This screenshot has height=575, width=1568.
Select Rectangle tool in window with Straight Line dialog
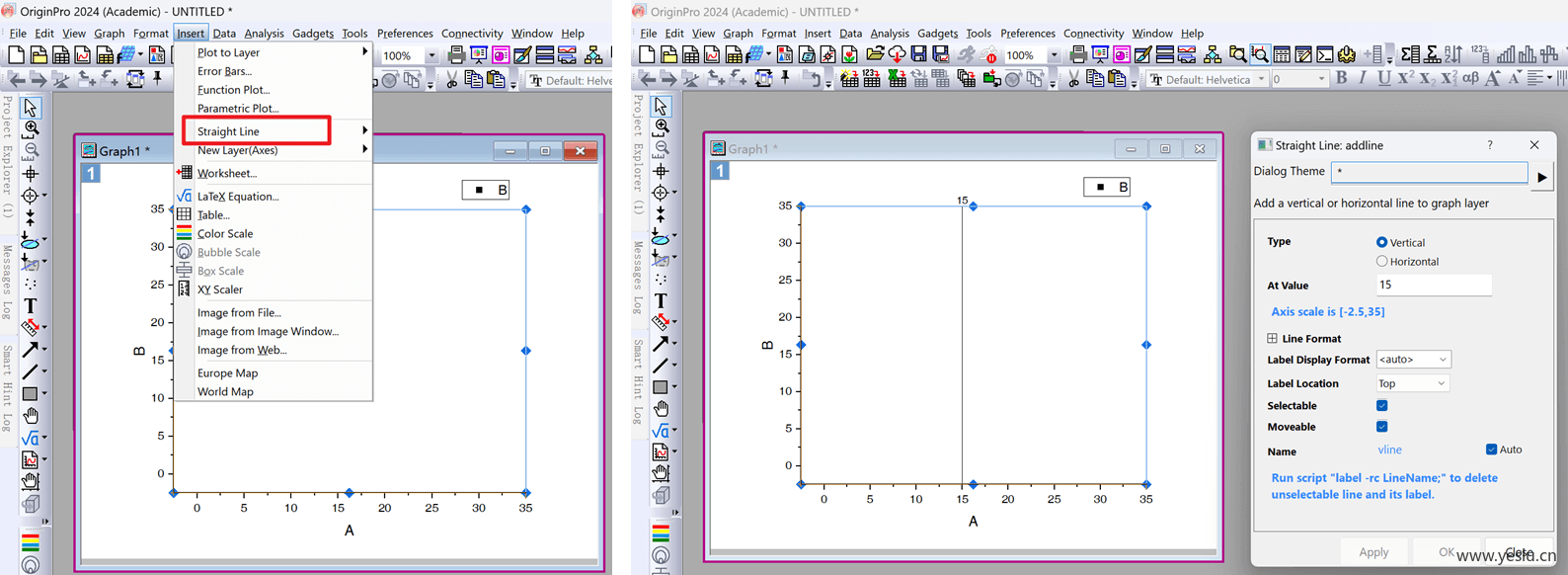[661, 387]
